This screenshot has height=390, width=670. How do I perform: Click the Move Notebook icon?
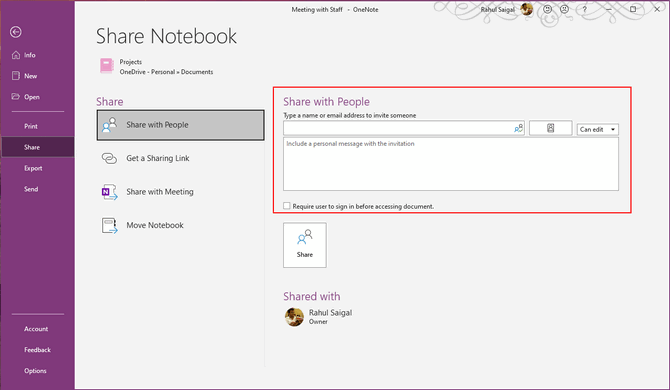[x=109, y=226]
